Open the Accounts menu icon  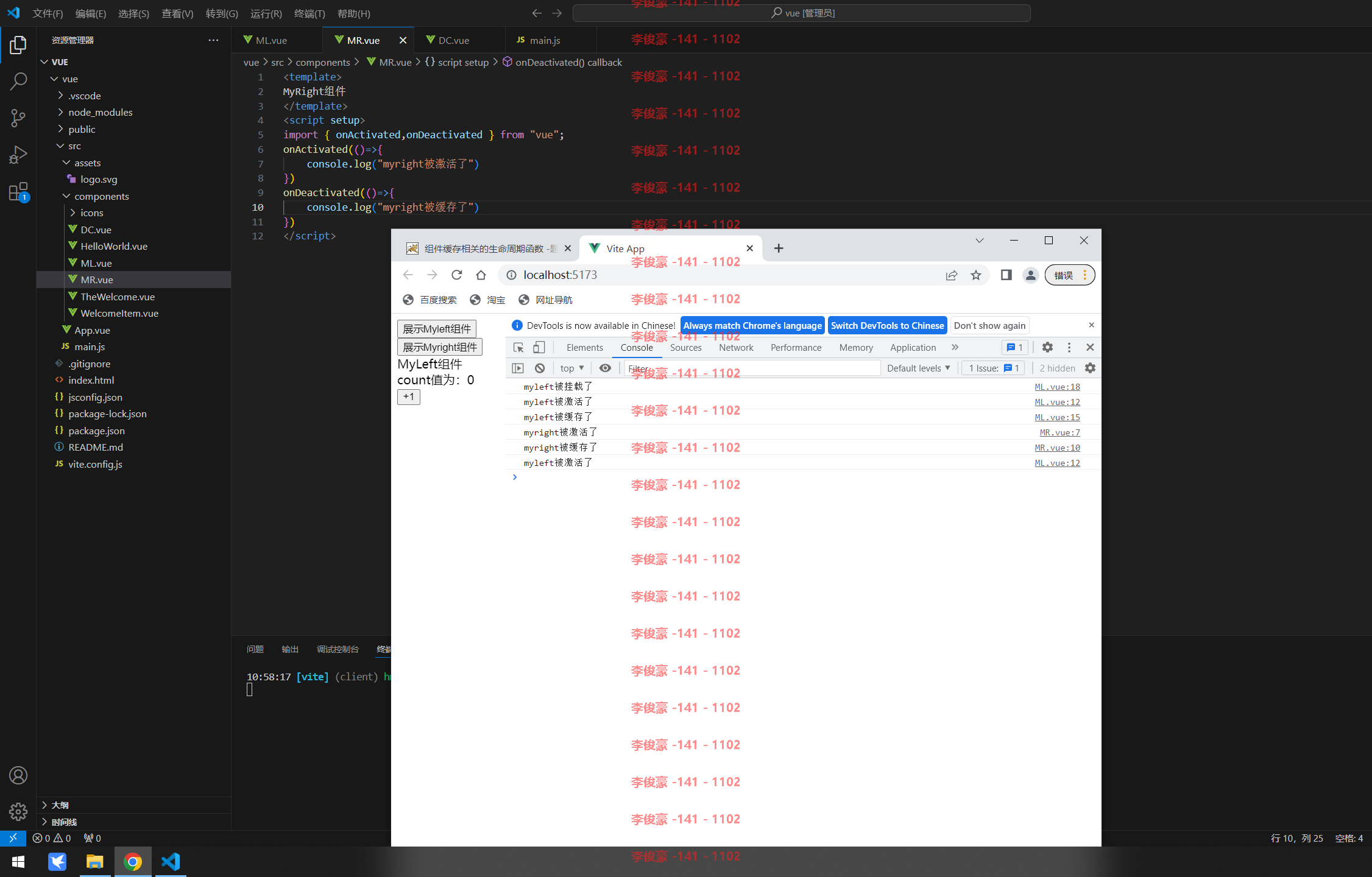pyautogui.click(x=18, y=775)
